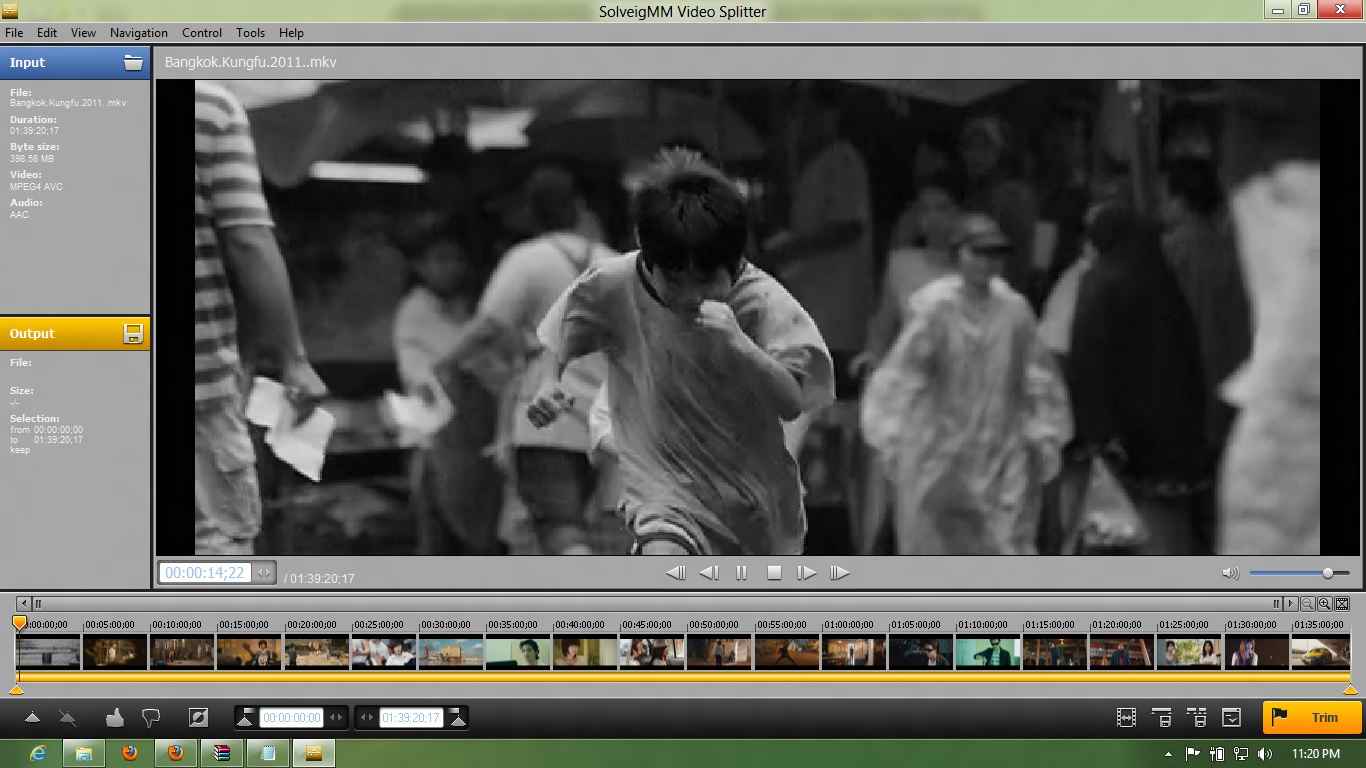The image size is (1366, 768).
Task: Click timeline scrollbar right arrow
Action: [1292, 604]
